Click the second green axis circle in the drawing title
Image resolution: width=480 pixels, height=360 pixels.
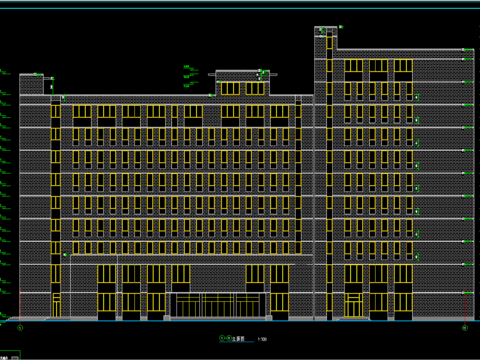tap(229, 338)
